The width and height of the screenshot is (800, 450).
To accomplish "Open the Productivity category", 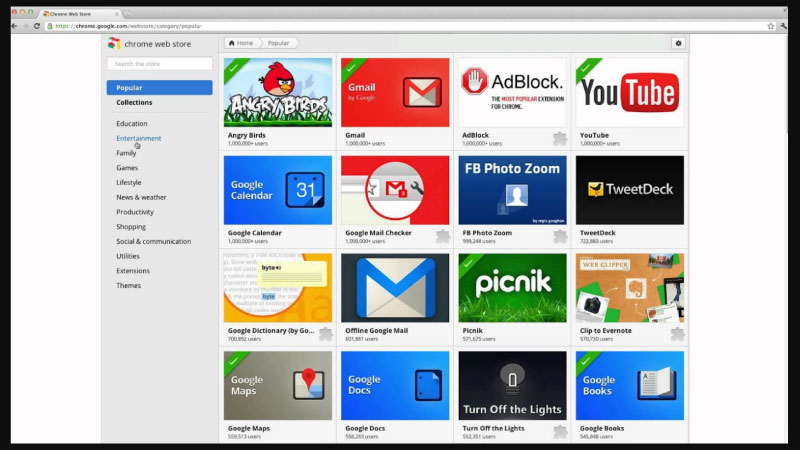I will click(135, 212).
